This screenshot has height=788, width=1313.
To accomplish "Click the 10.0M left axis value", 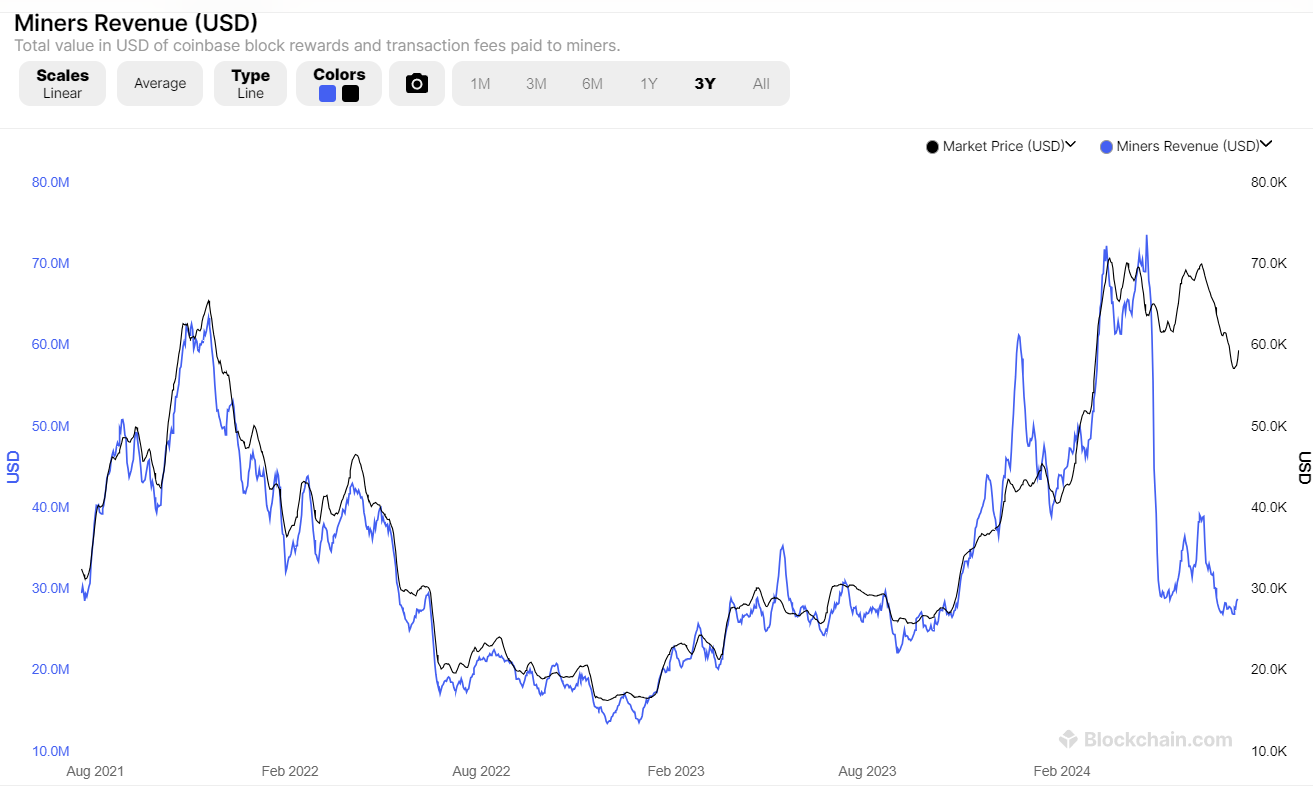I will [51, 751].
